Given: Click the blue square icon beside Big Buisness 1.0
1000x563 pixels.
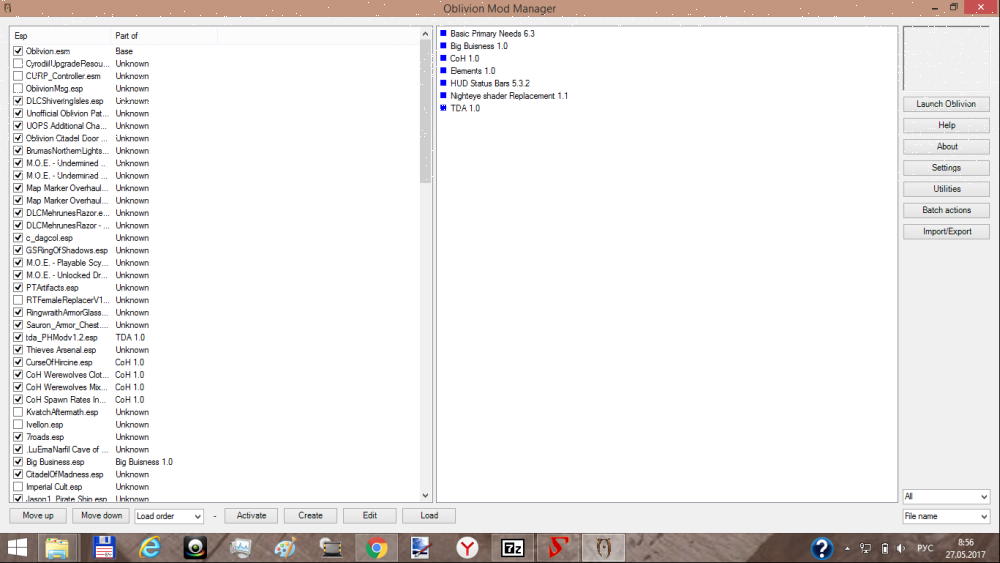Looking at the screenshot, I should [x=443, y=46].
